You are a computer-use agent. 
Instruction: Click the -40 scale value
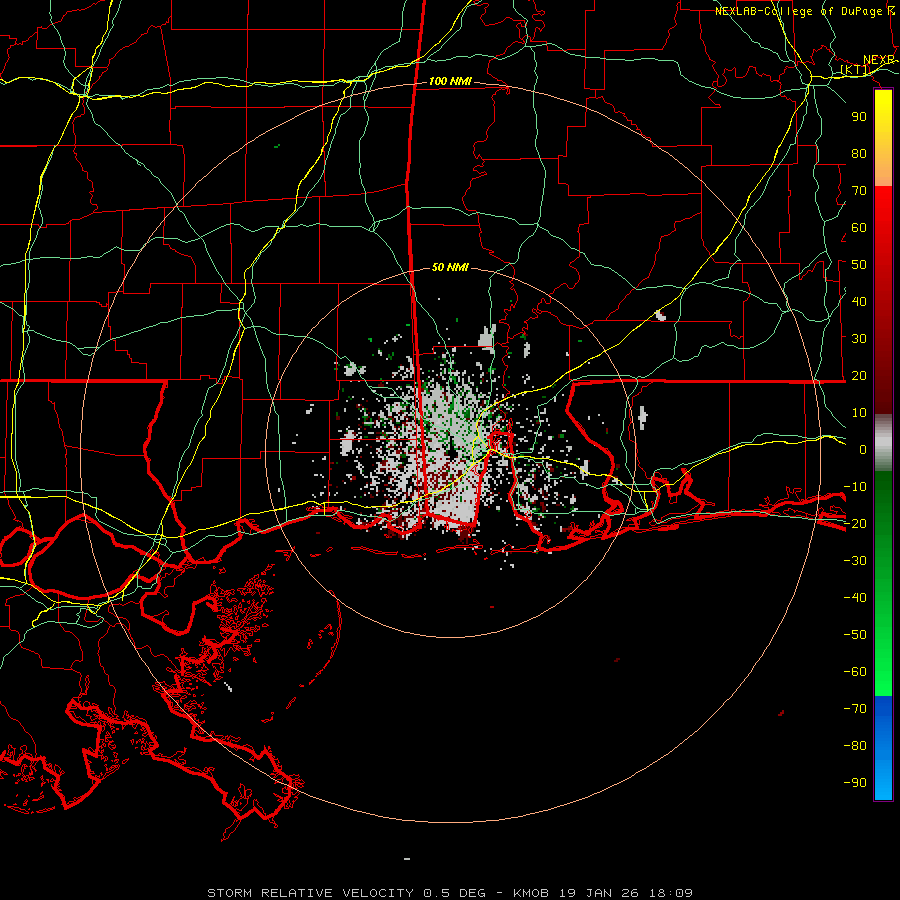pos(855,598)
